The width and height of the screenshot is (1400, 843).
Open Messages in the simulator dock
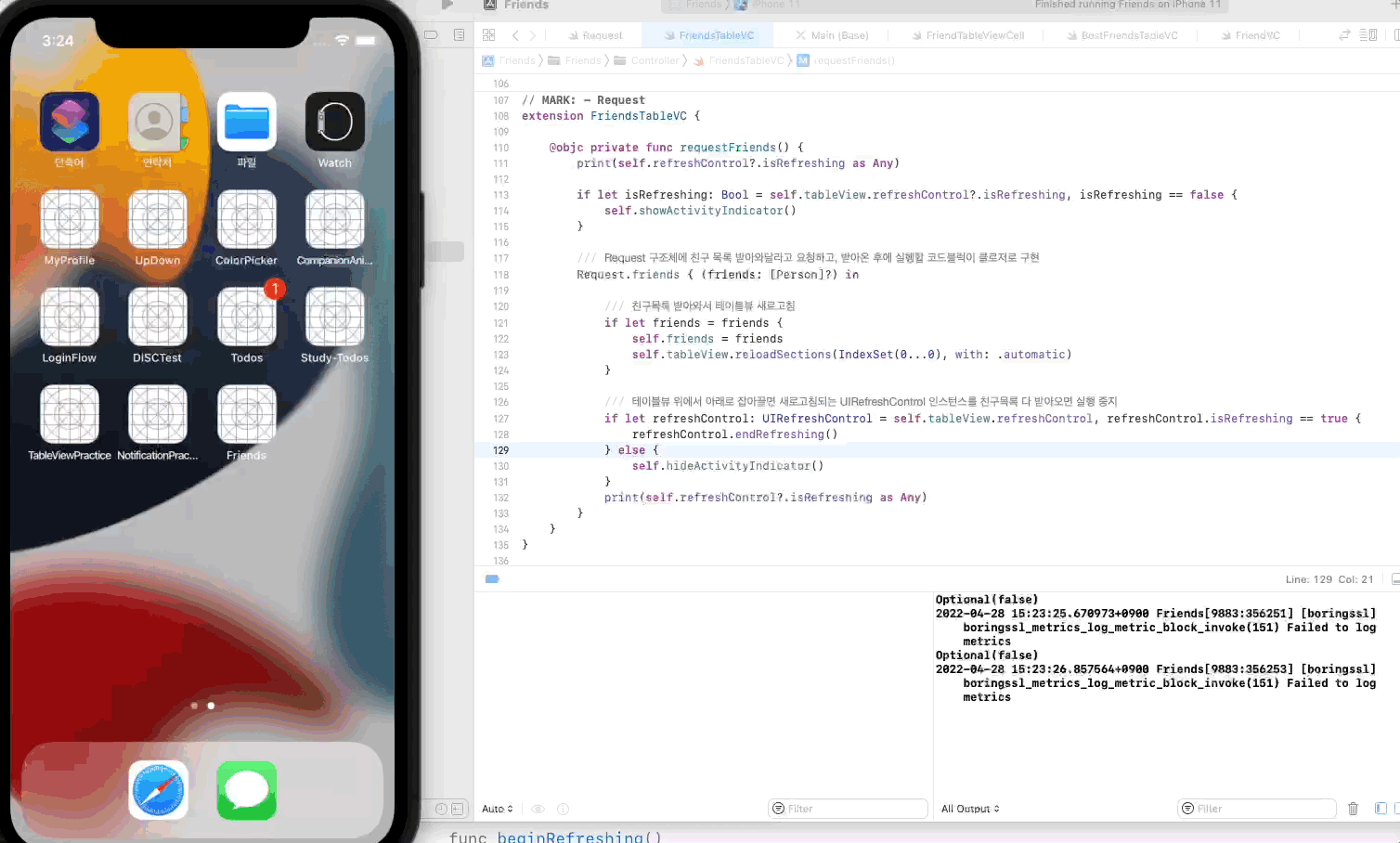pyautogui.click(x=246, y=790)
